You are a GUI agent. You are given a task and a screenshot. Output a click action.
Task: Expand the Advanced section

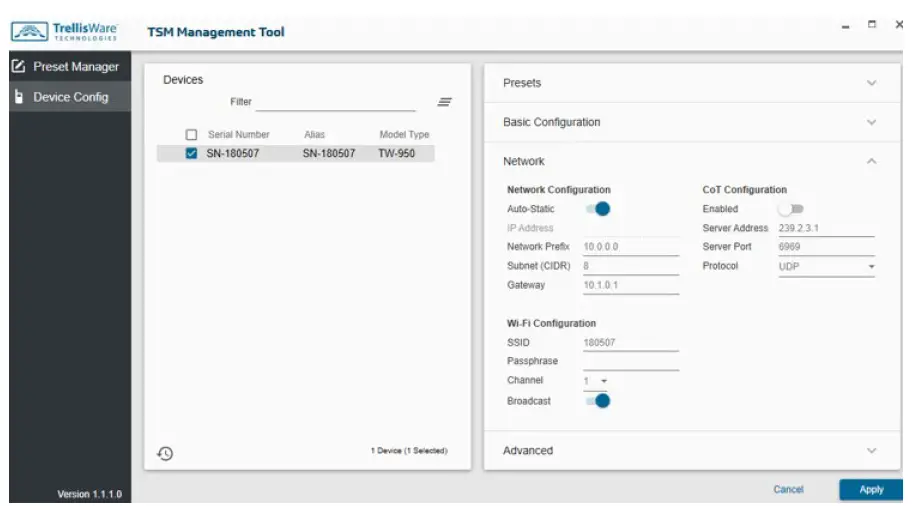tap(692, 450)
